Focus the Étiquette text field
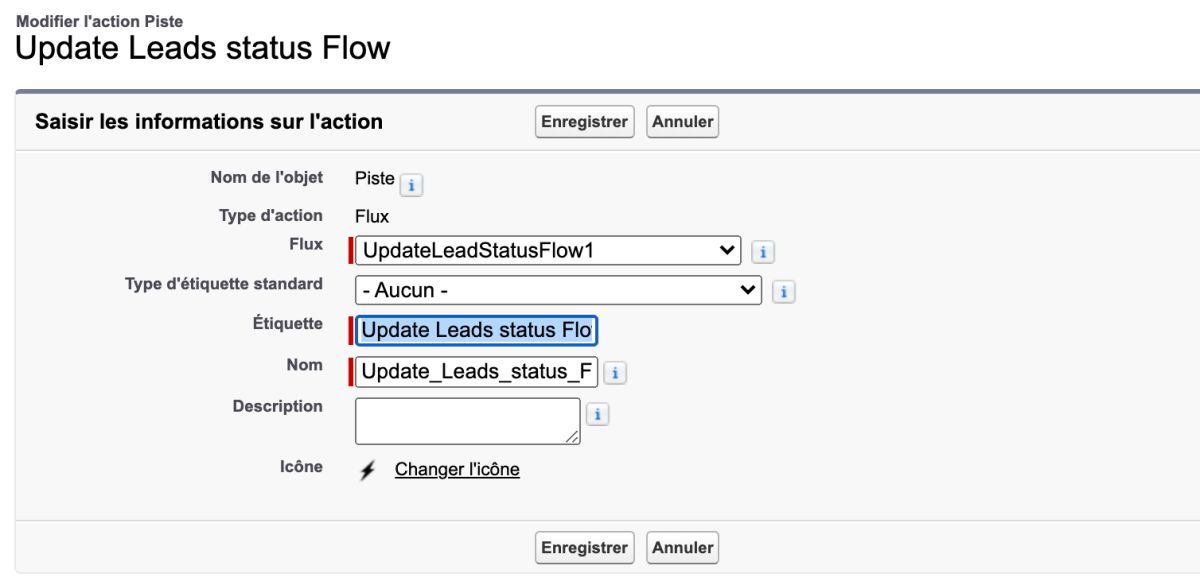Image resolution: width=1200 pixels, height=585 pixels. 476,330
